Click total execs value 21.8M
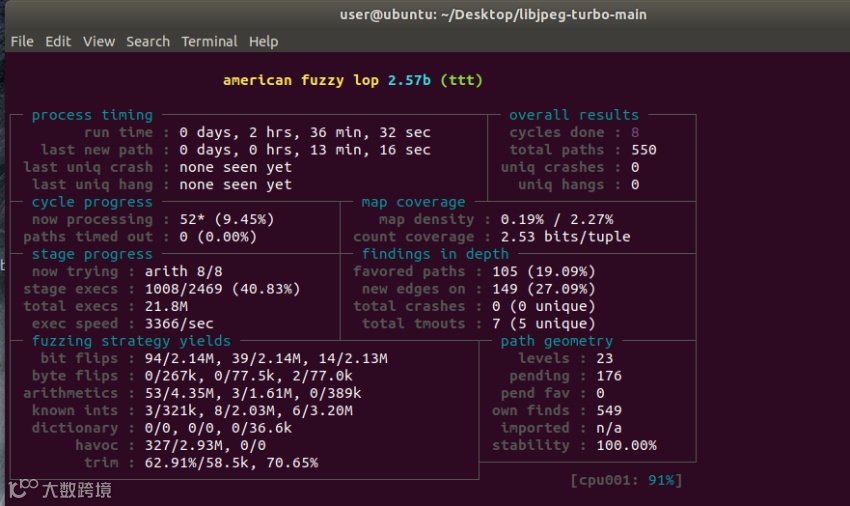 pyautogui.click(x=166, y=306)
